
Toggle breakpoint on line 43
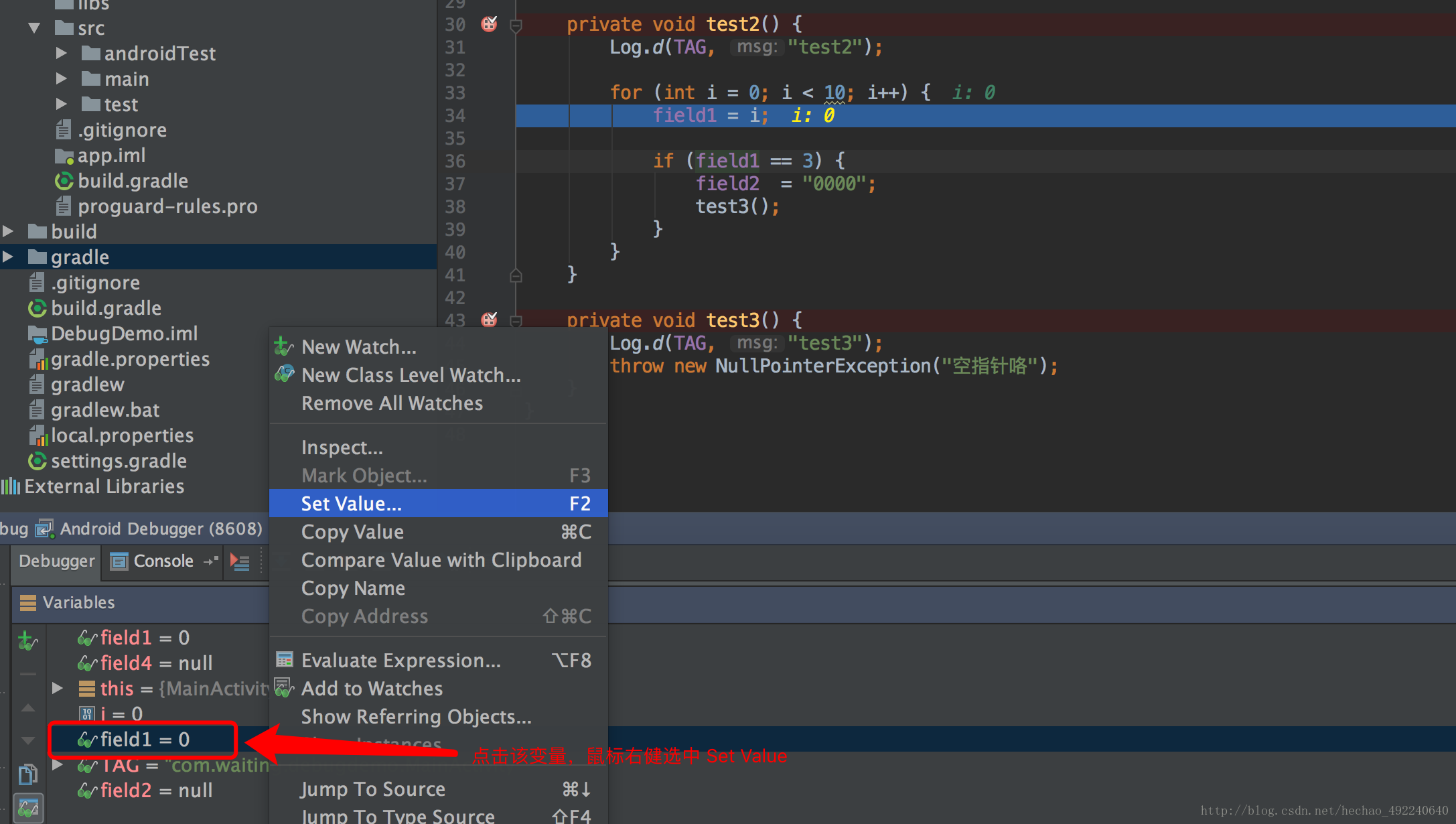pyautogui.click(x=490, y=319)
